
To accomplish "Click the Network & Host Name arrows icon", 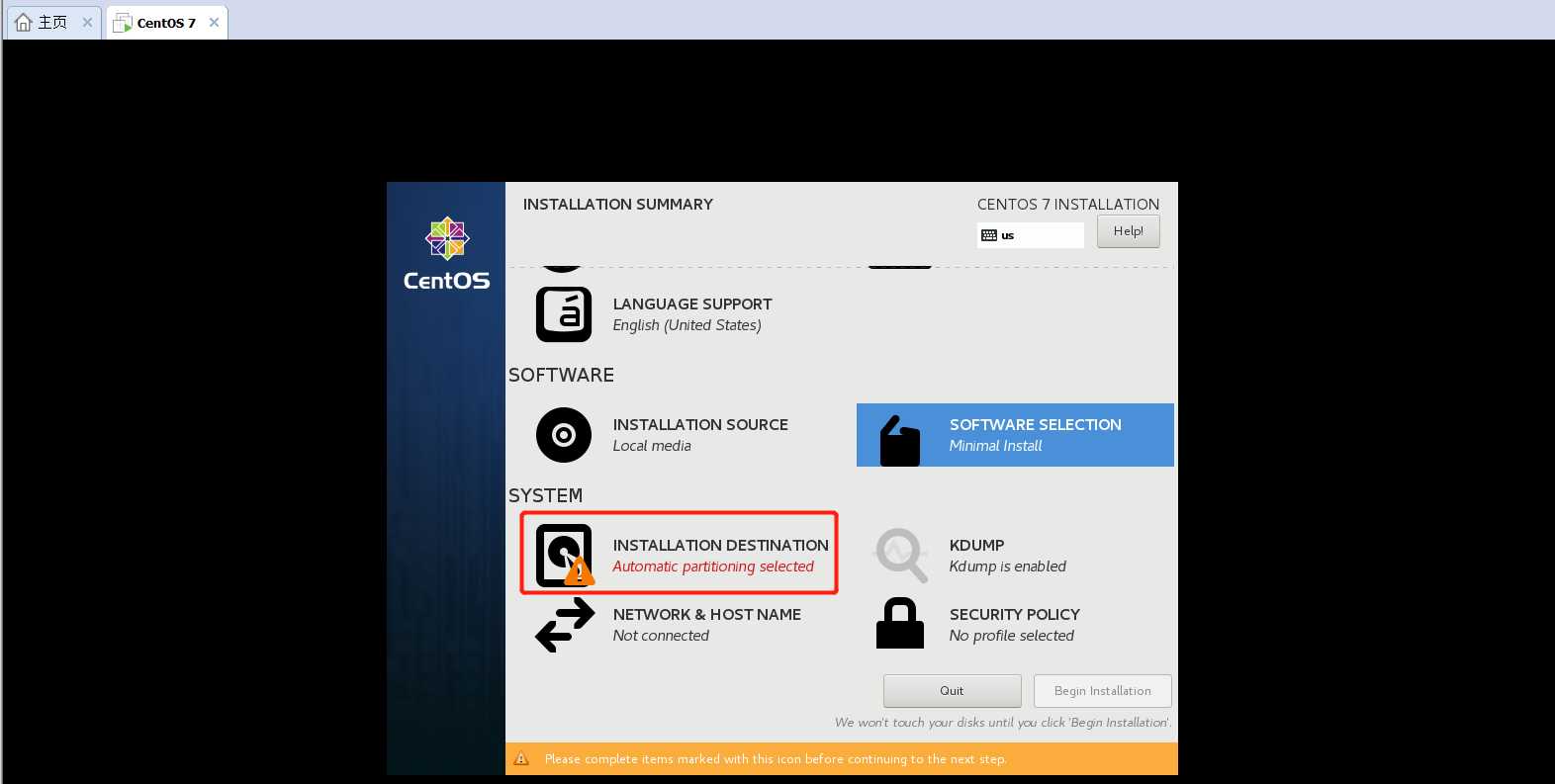I will [x=565, y=625].
